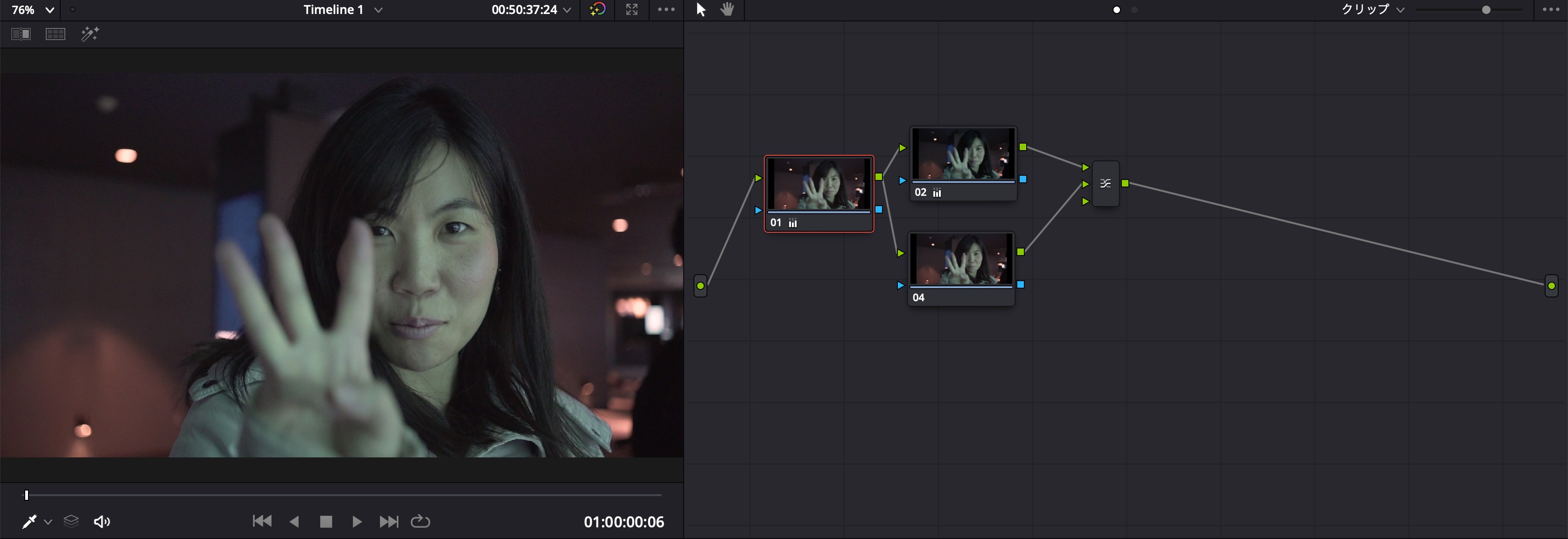
Task: Click the image wipe grid icon
Action: pyautogui.click(x=56, y=34)
